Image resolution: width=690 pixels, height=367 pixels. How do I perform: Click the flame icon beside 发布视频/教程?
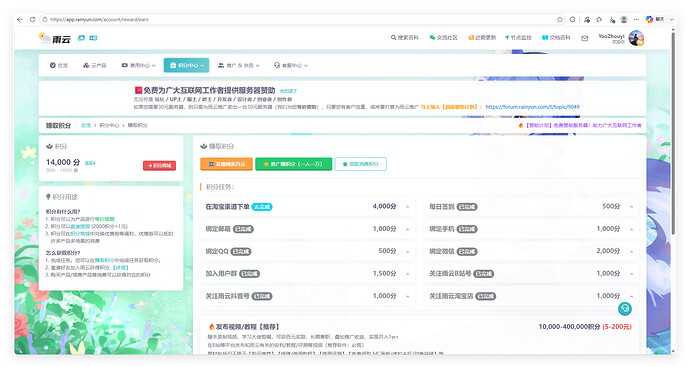[x=212, y=327]
